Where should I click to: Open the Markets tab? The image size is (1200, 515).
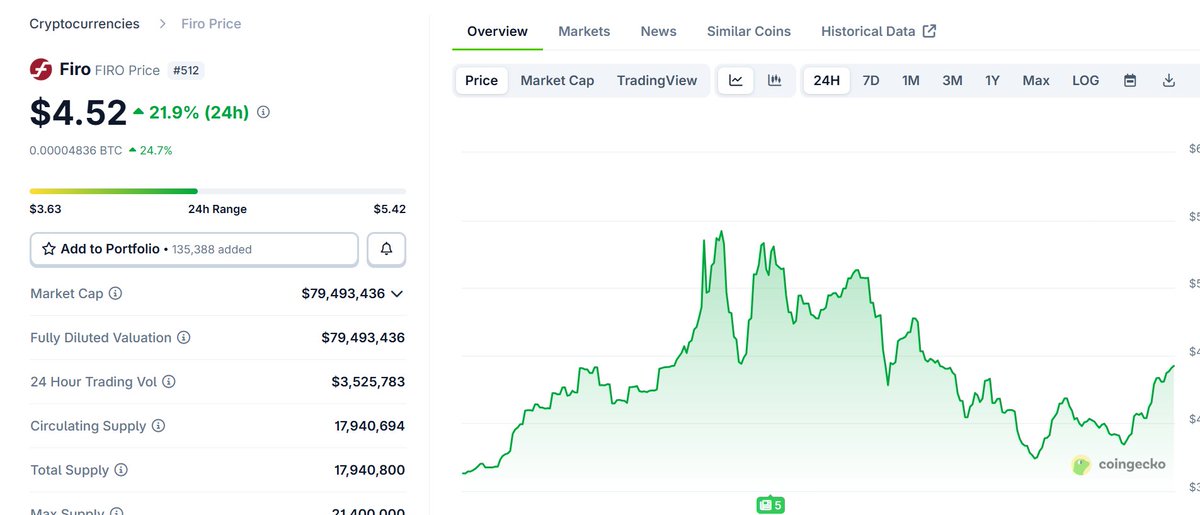tap(584, 31)
